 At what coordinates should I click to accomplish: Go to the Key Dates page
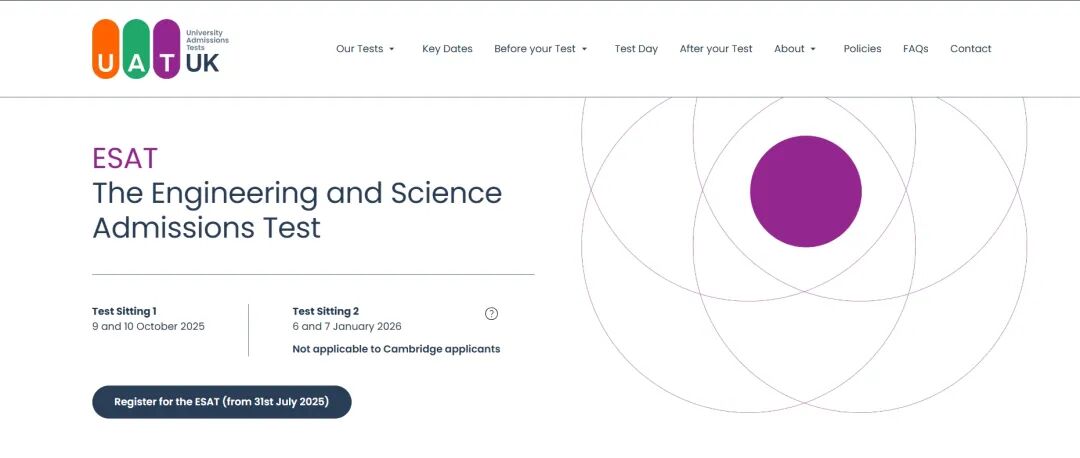[447, 49]
